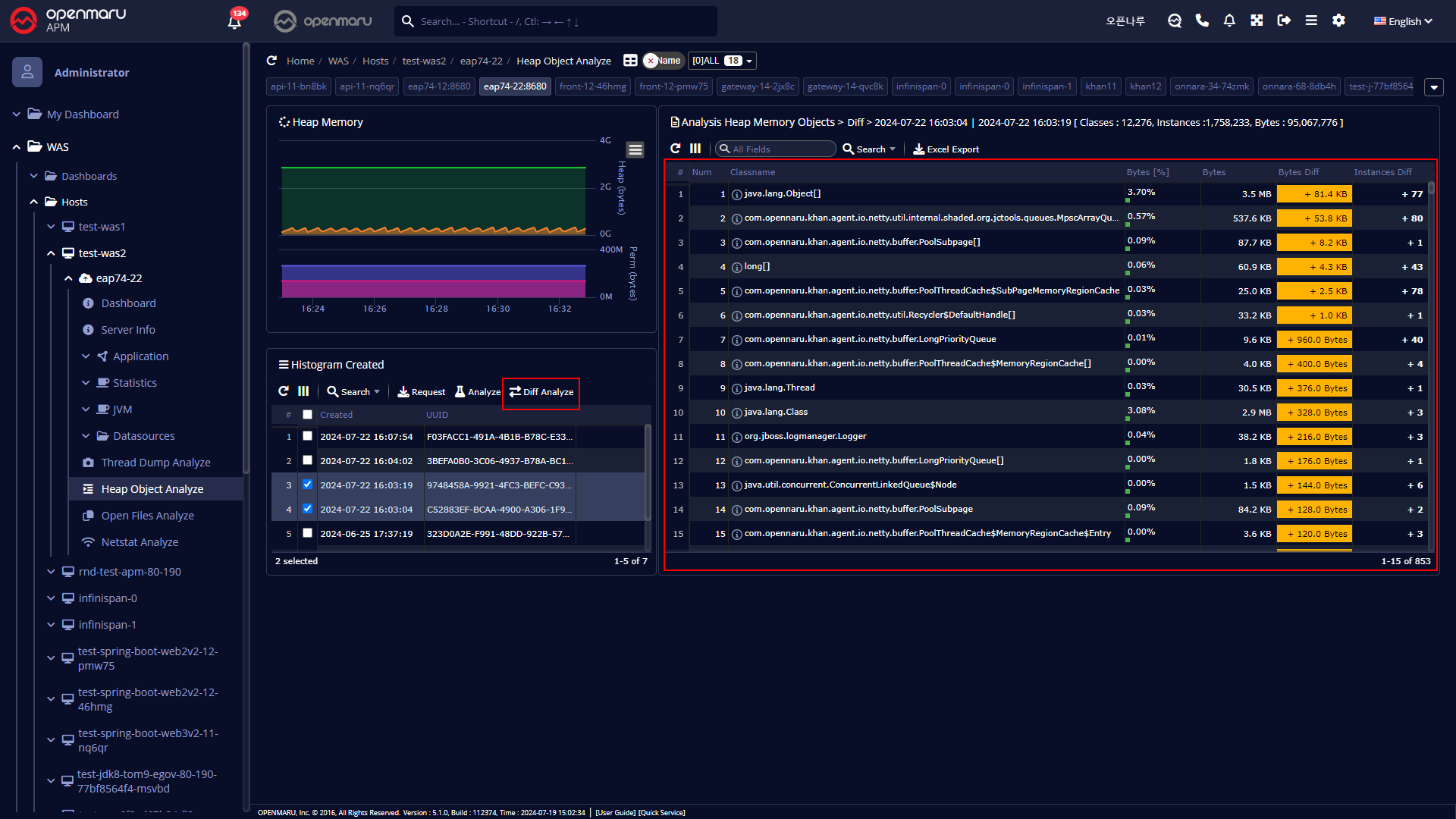Open Thread Dump Analyze in sidebar

coord(155,463)
